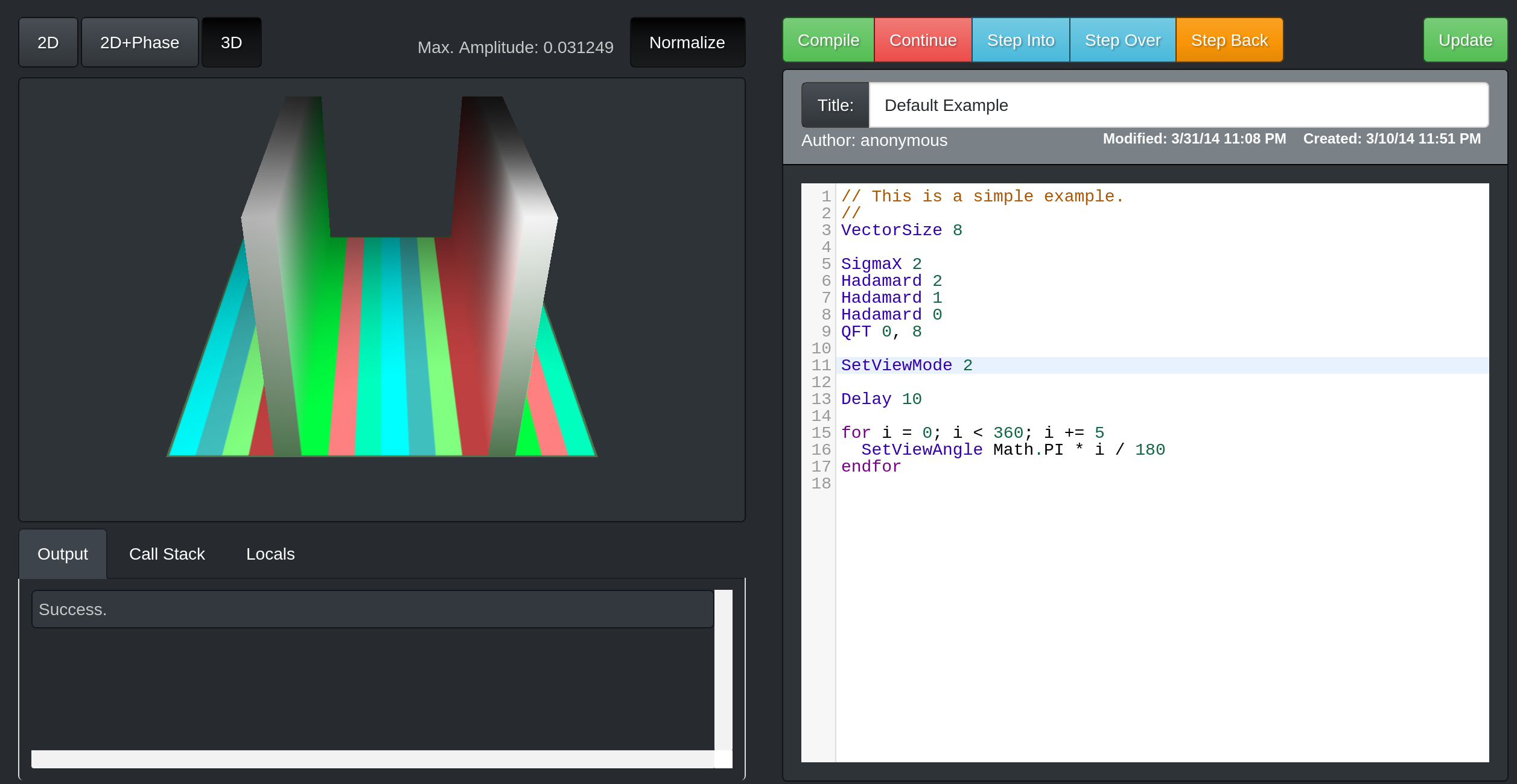This screenshot has width=1517, height=784.
Task: Switch to the Call Stack tab
Action: pyautogui.click(x=167, y=554)
